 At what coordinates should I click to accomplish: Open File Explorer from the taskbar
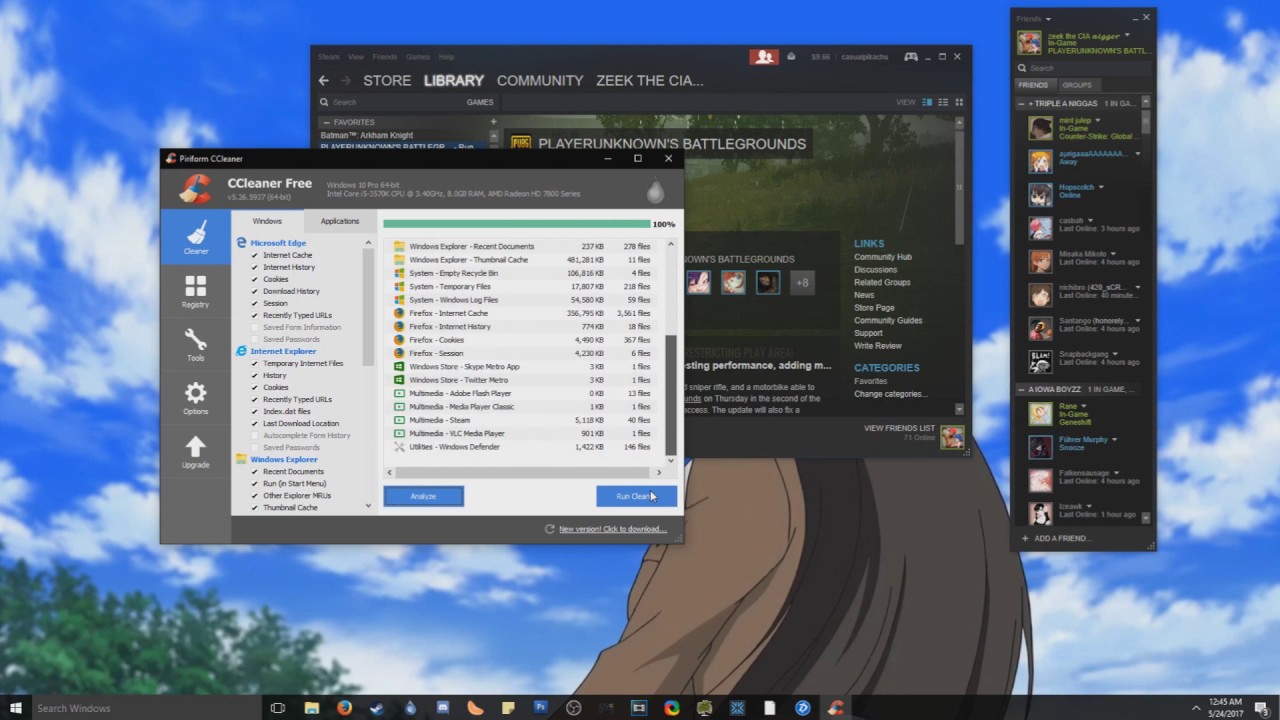coord(312,708)
